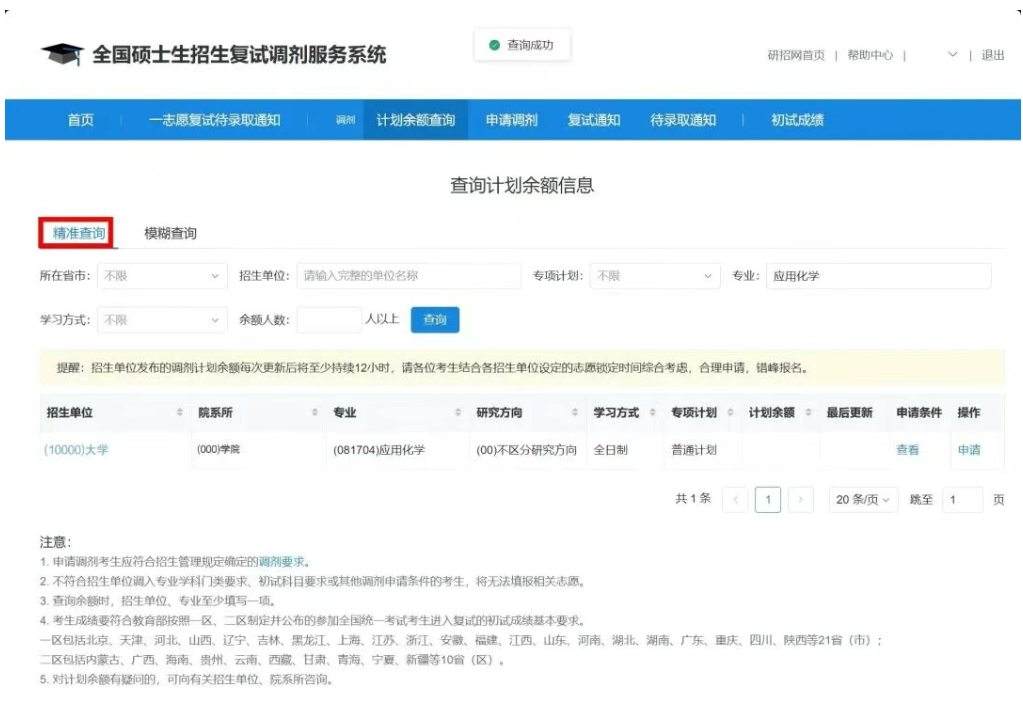Expand the 专项计划 dropdown
This screenshot has width=1023, height=720.
click(x=654, y=276)
